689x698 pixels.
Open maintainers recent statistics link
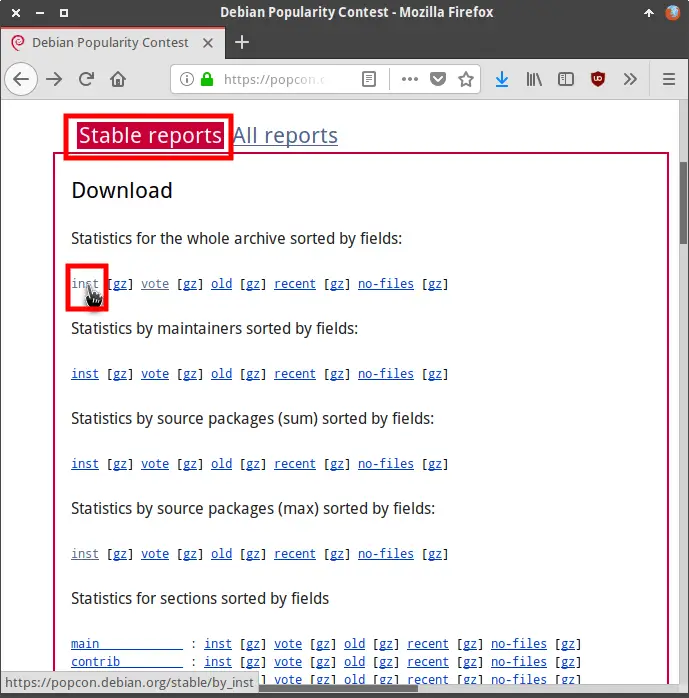tap(295, 374)
